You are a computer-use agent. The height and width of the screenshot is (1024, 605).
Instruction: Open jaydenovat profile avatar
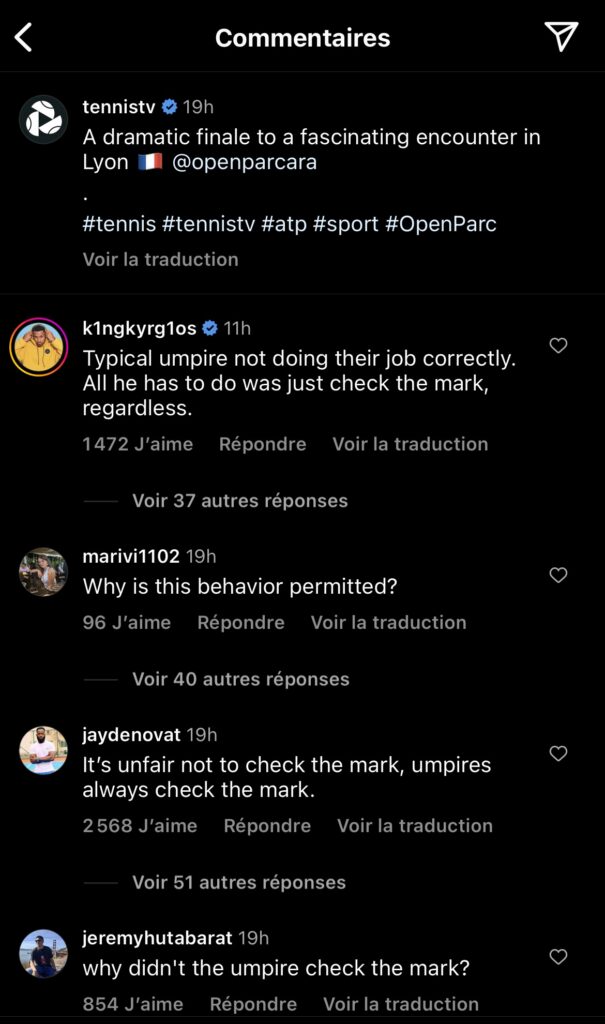pyautogui.click(x=43, y=750)
